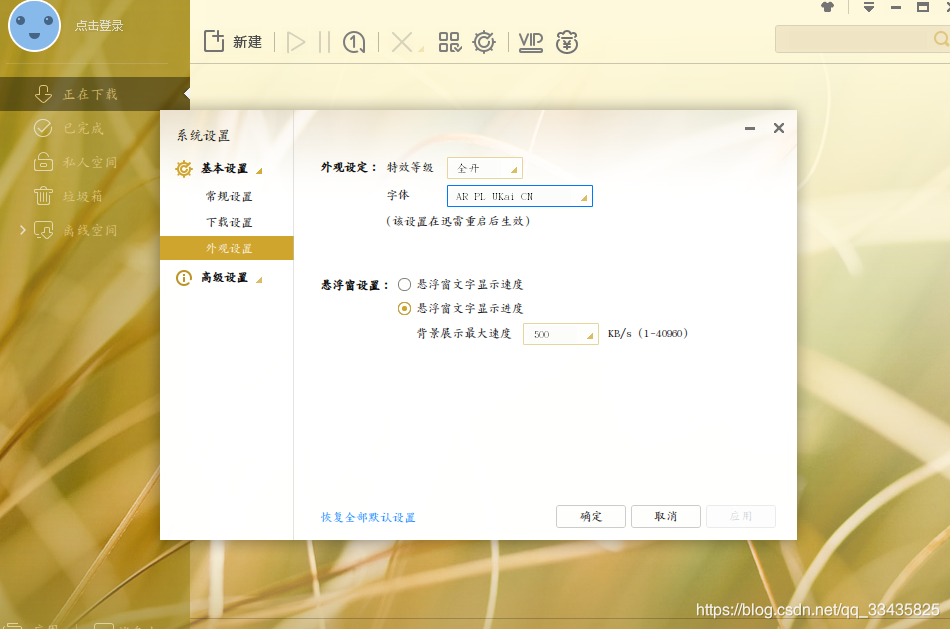
Task: Select 常规设置 general settings
Action: [x=228, y=196]
